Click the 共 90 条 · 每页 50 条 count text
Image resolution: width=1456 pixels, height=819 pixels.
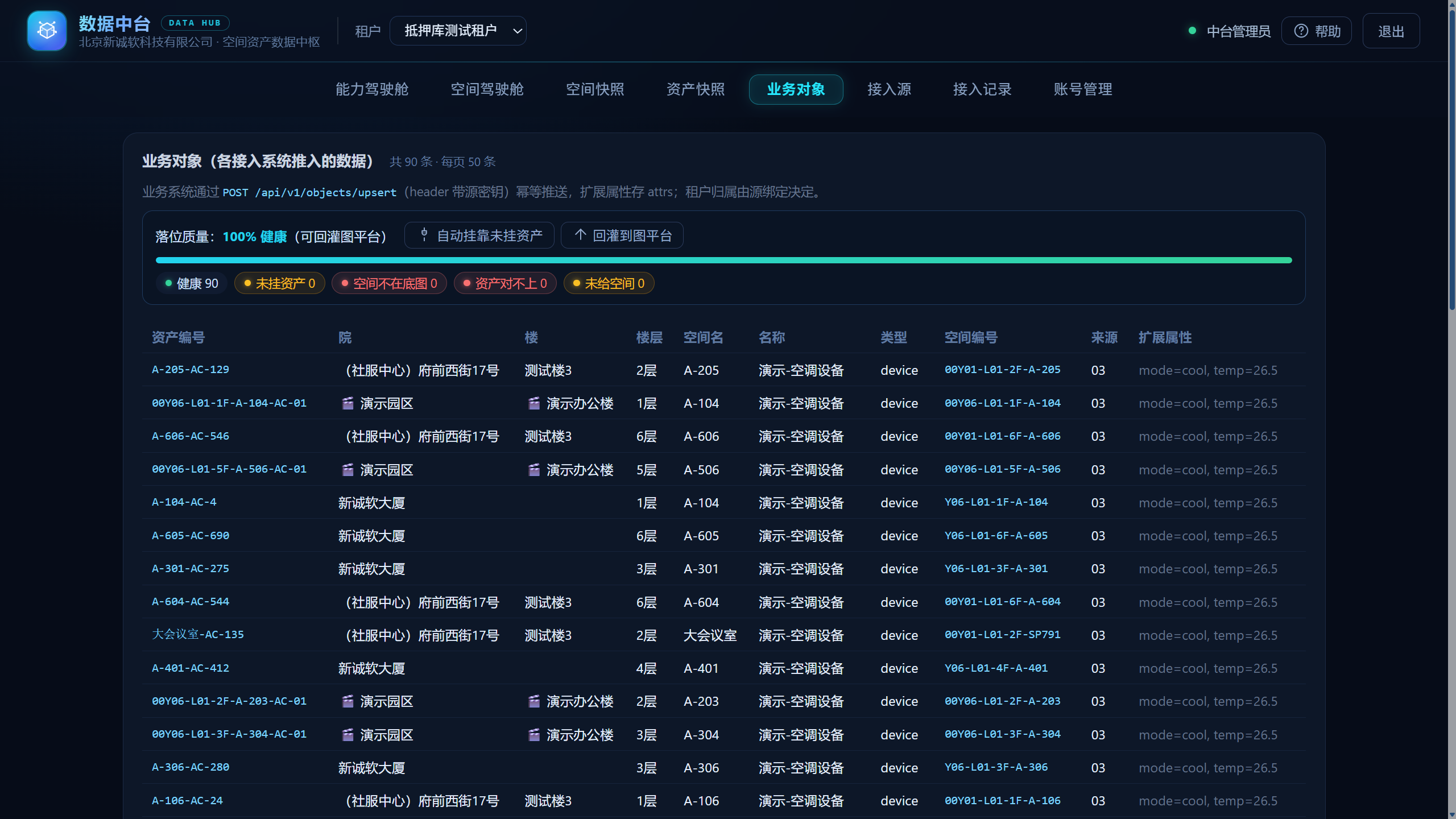442,162
